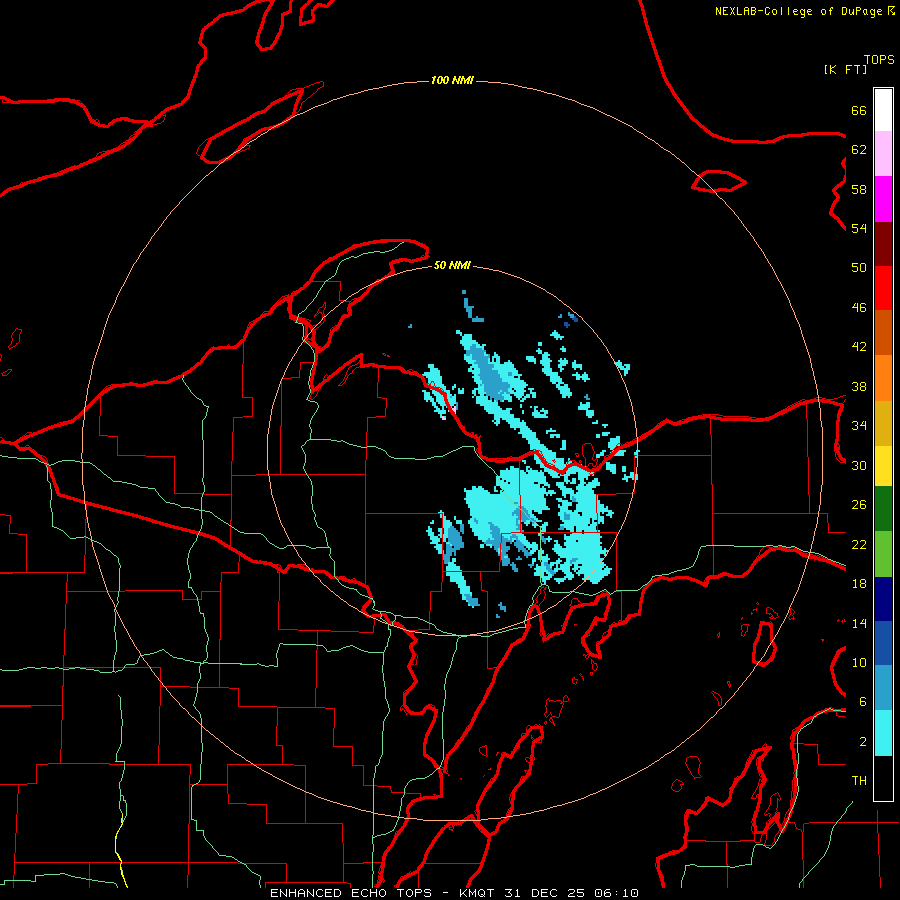Click legend value "34"

click(x=859, y=426)
